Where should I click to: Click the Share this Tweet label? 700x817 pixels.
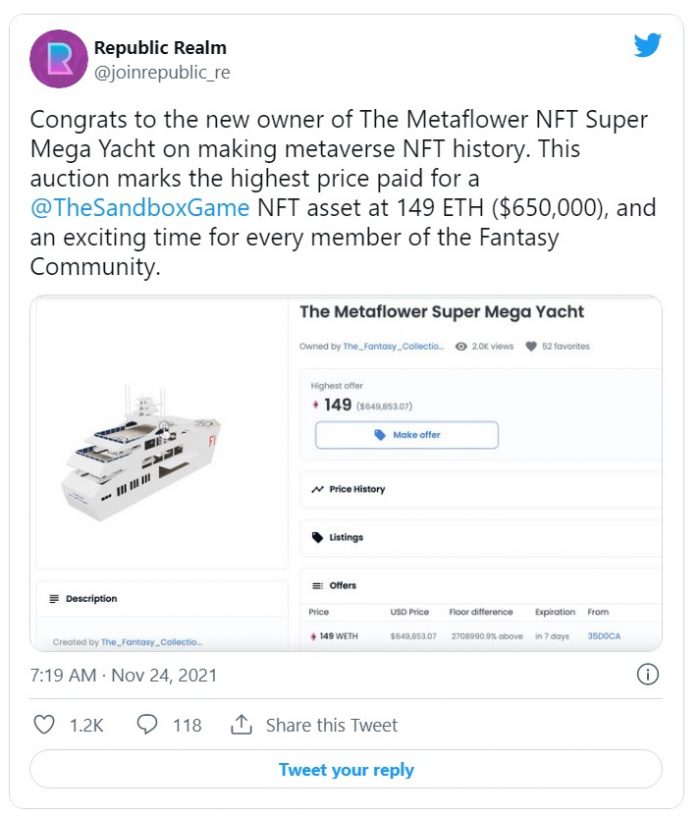pyautogui.click(x=331, y=725)
